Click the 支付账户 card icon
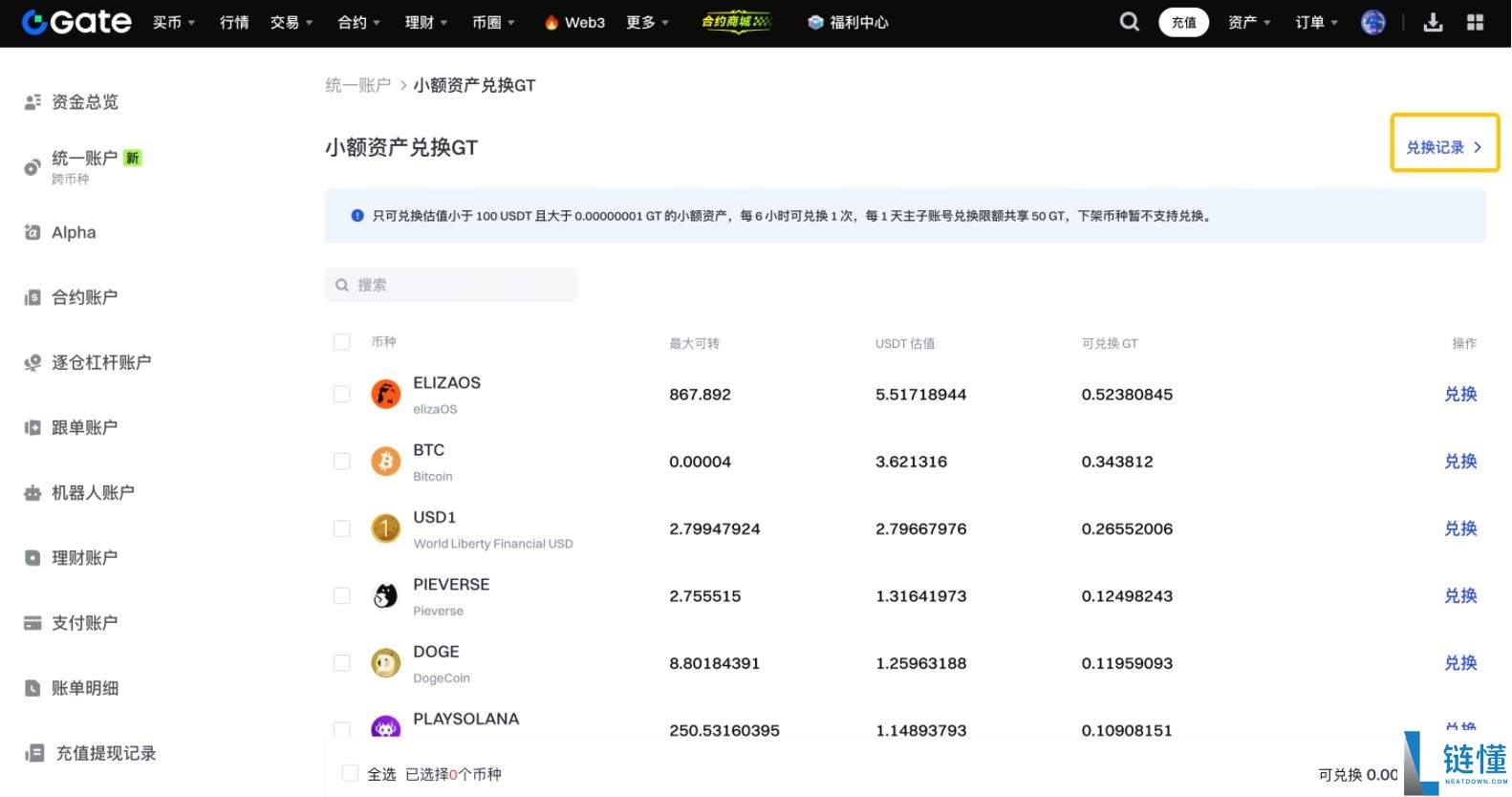 (x=32, y=623)
